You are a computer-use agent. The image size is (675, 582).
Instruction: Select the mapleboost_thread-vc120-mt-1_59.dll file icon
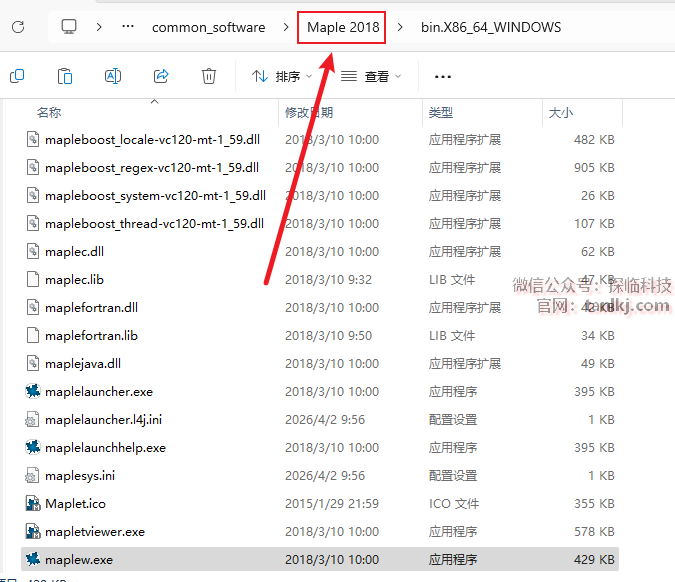coord(33,223)
